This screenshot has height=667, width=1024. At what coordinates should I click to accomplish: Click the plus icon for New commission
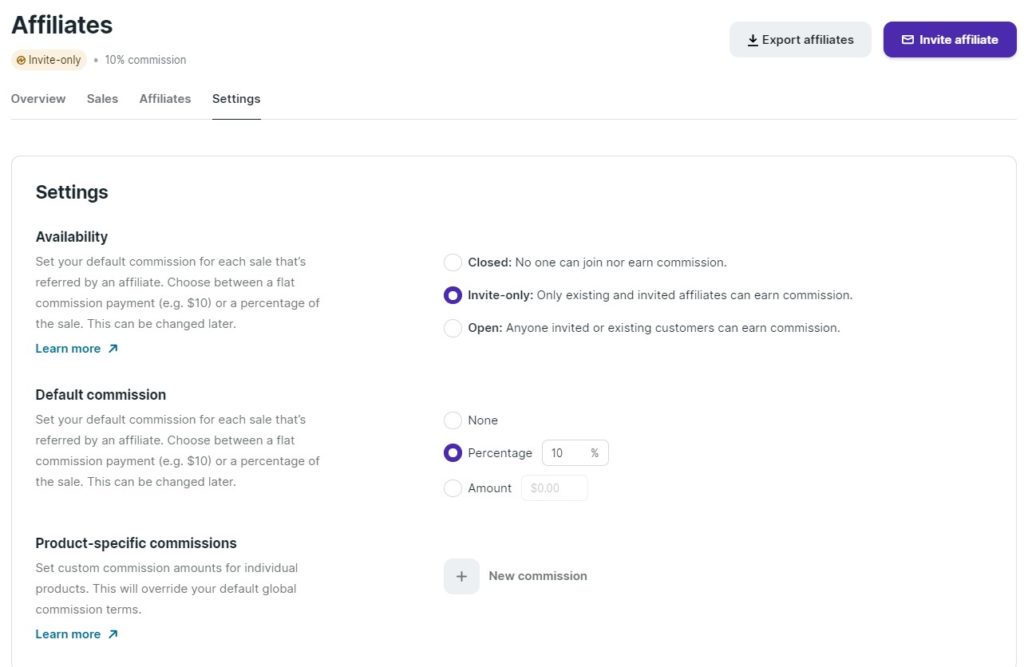pos(462,576)
